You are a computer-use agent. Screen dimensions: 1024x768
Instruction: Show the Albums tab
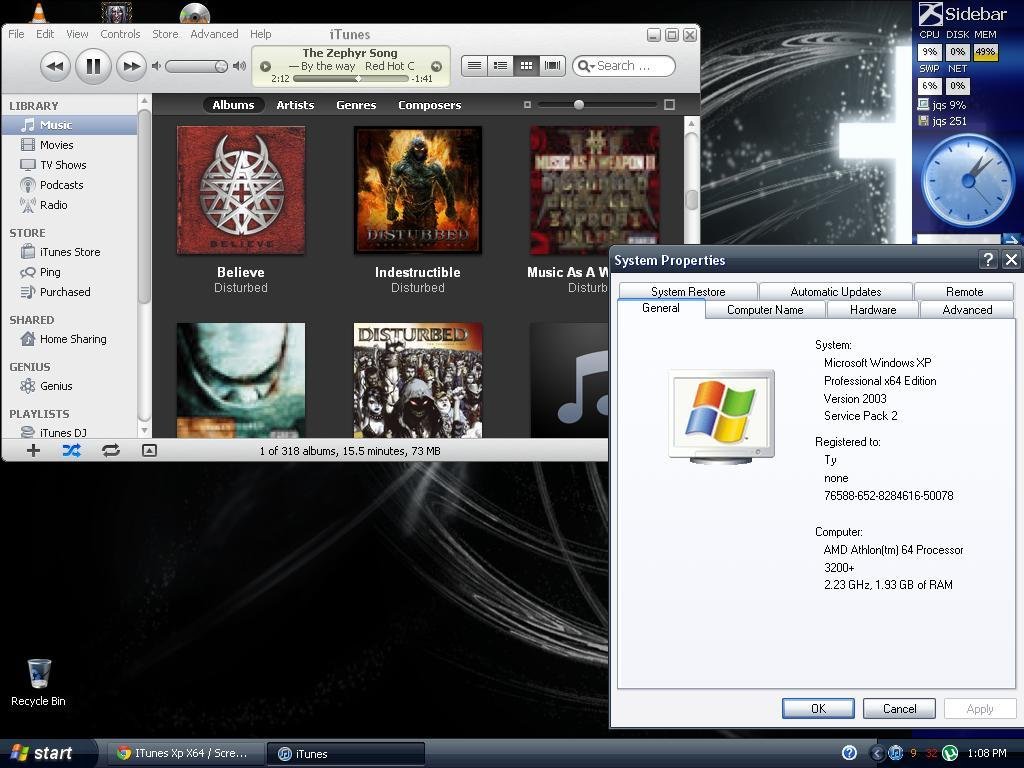click(233, 104)
